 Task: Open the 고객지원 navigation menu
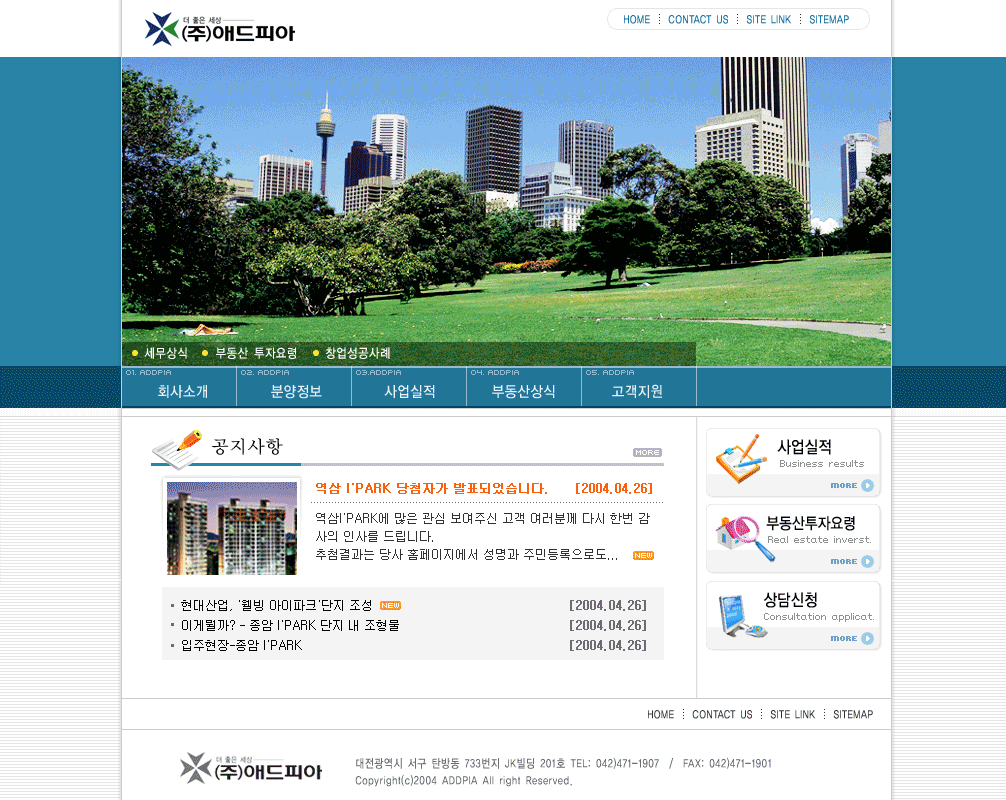[637, 391]
